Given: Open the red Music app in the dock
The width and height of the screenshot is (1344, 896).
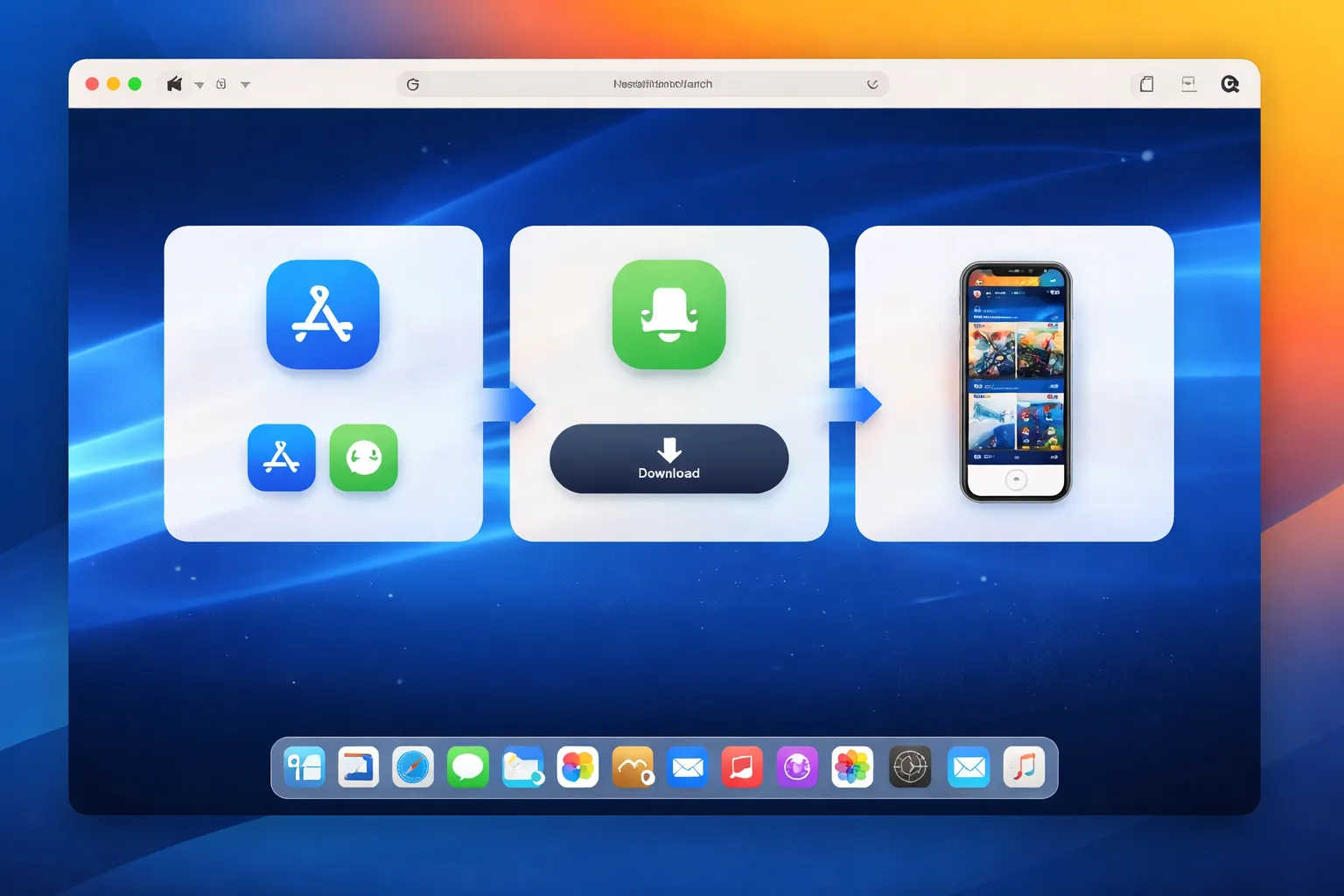Looking at the screenshot, I should coord(742,767).
